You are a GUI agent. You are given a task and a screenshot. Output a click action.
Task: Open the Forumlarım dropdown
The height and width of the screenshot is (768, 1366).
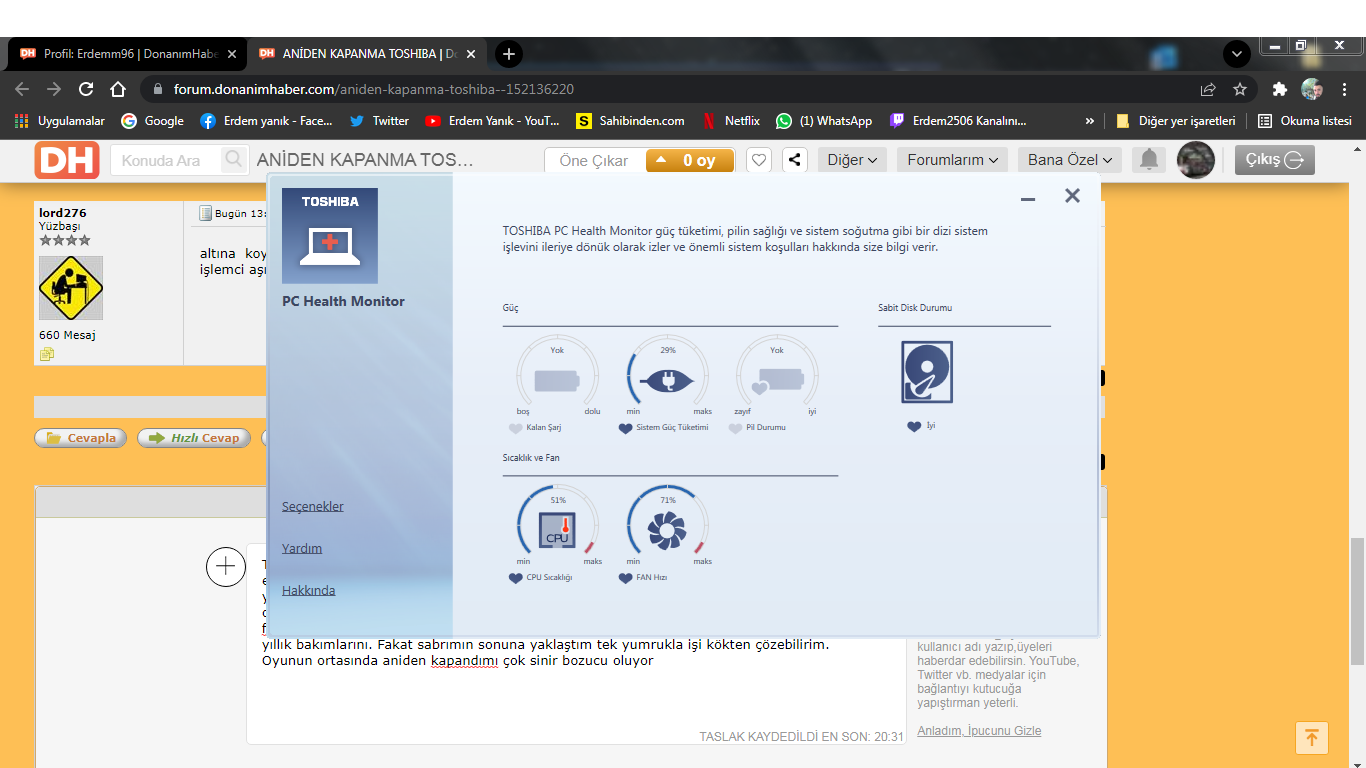coord(952,160)
